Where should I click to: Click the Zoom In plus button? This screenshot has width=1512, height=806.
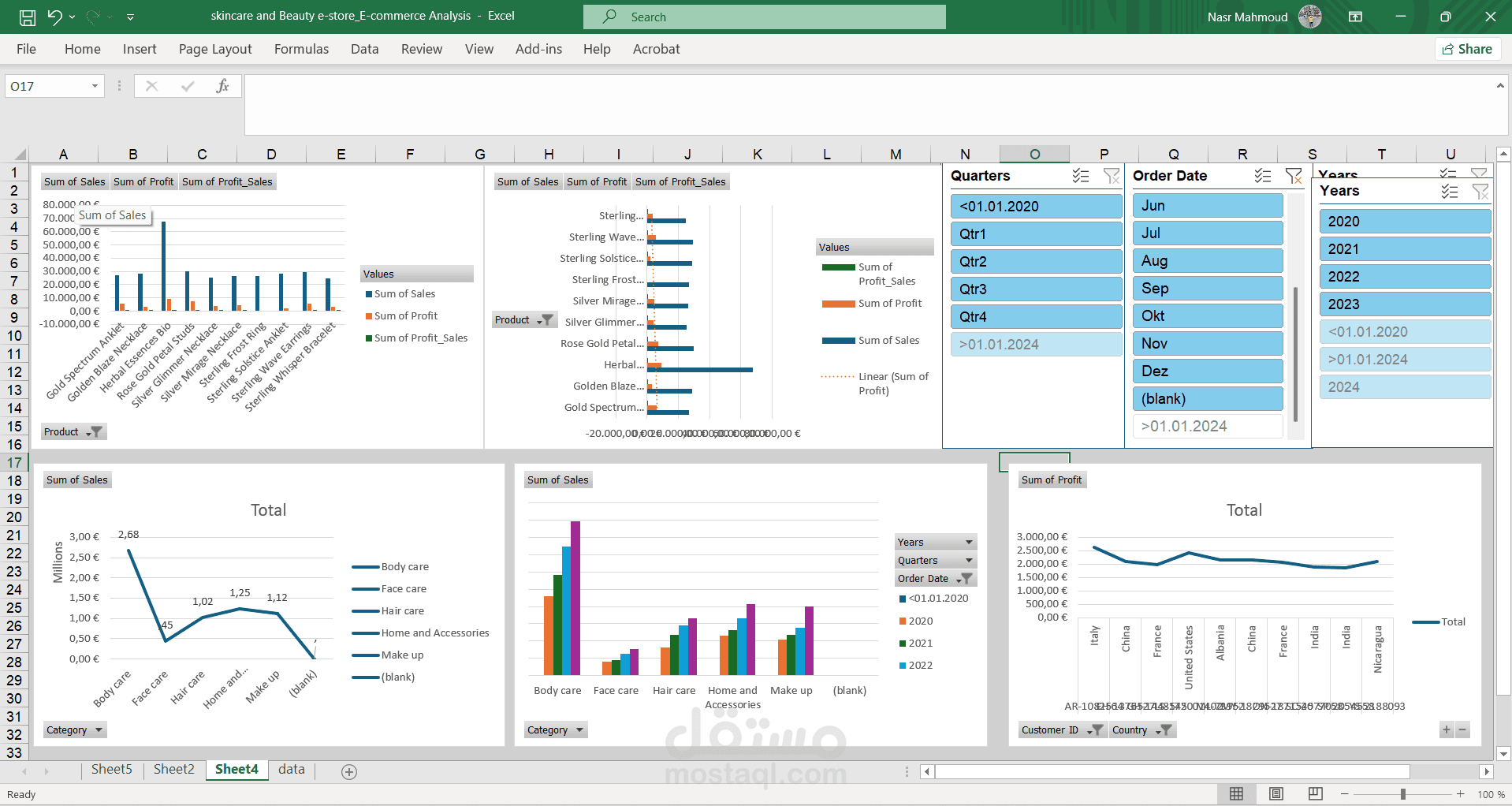(x=1460, y=794)
